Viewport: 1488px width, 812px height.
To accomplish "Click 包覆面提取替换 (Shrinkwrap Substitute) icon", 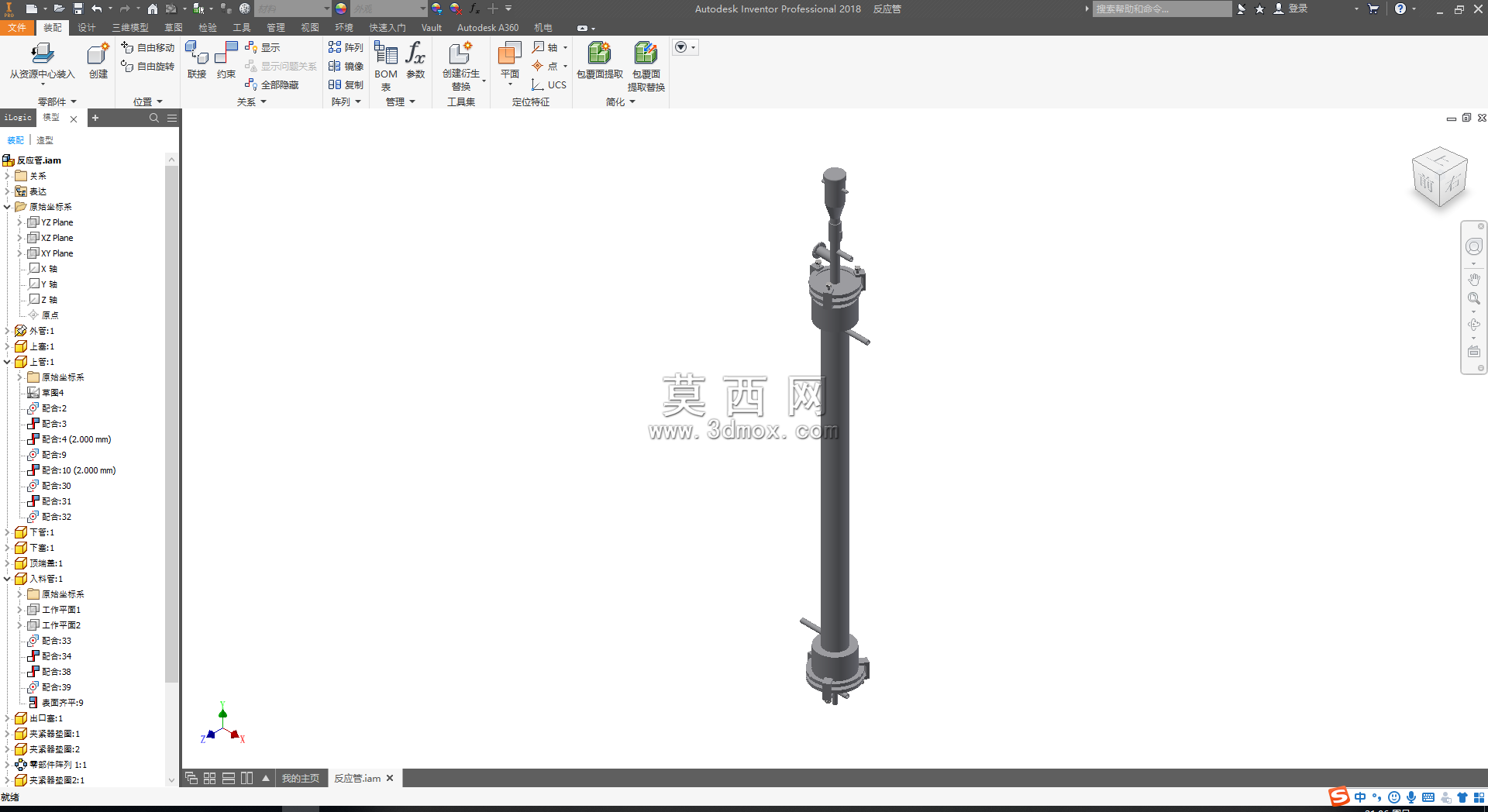I will pos(646,53).
